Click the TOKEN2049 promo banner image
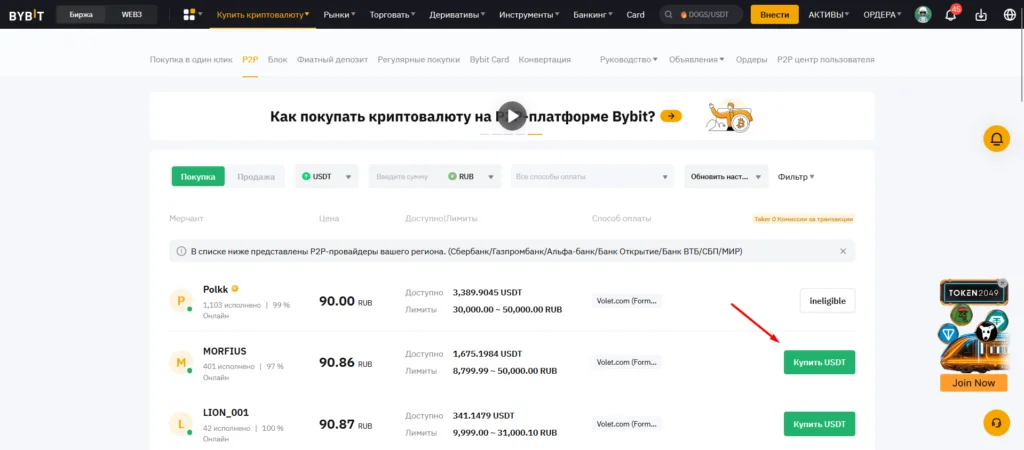This screenshot has height=450, width=1024. (x=973, y=326)
